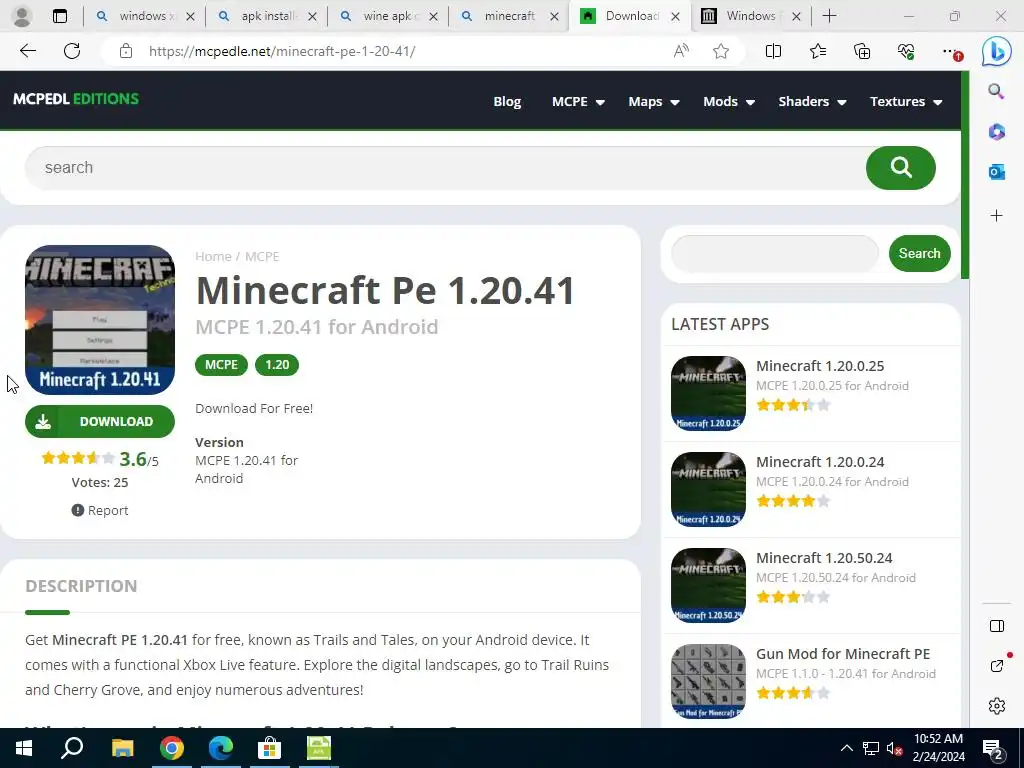Open APK installer app on taskbar
1024x768 pixels.
coord(319,748)
